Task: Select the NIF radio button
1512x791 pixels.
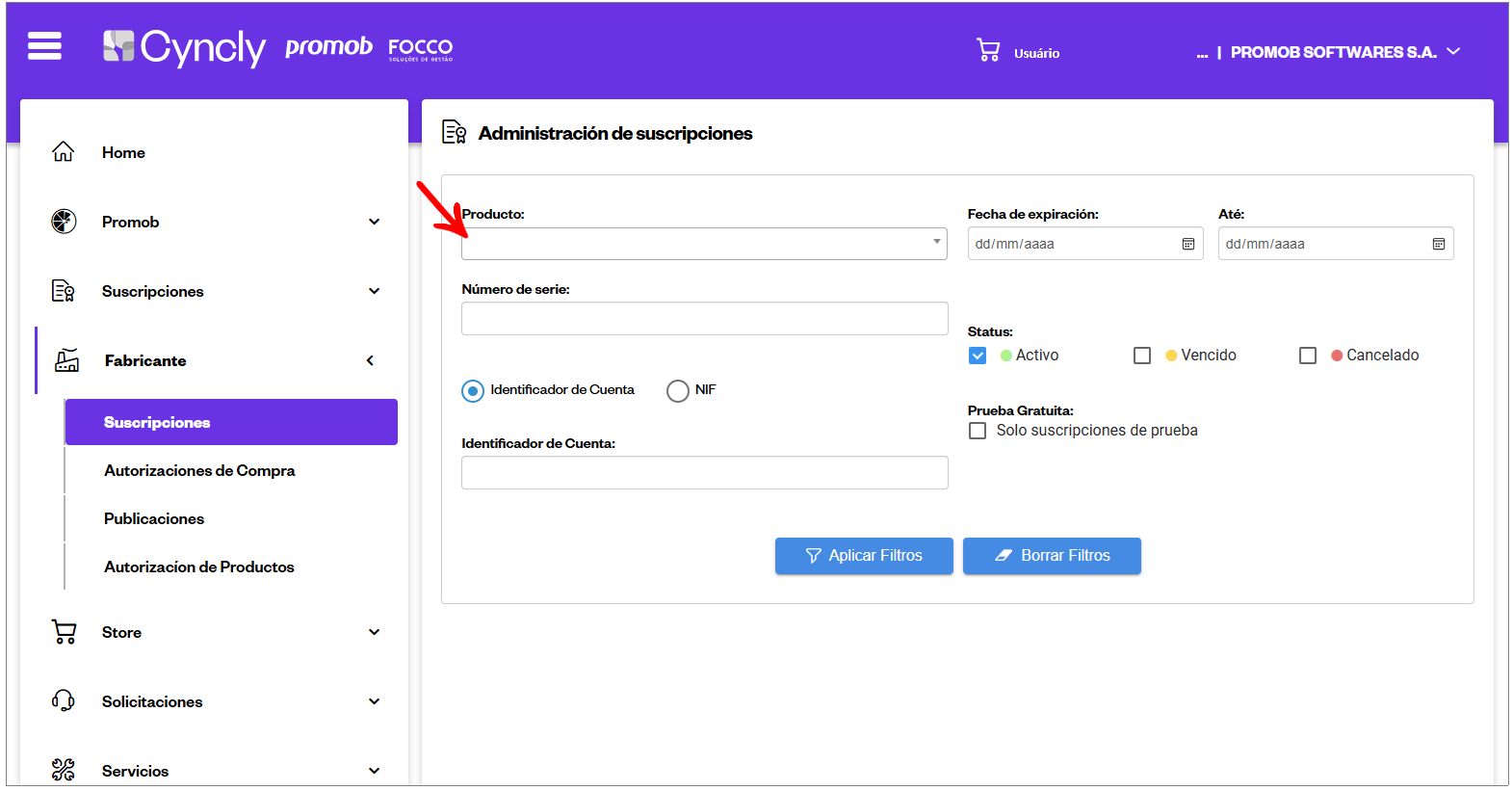Action: coord(678,390)
